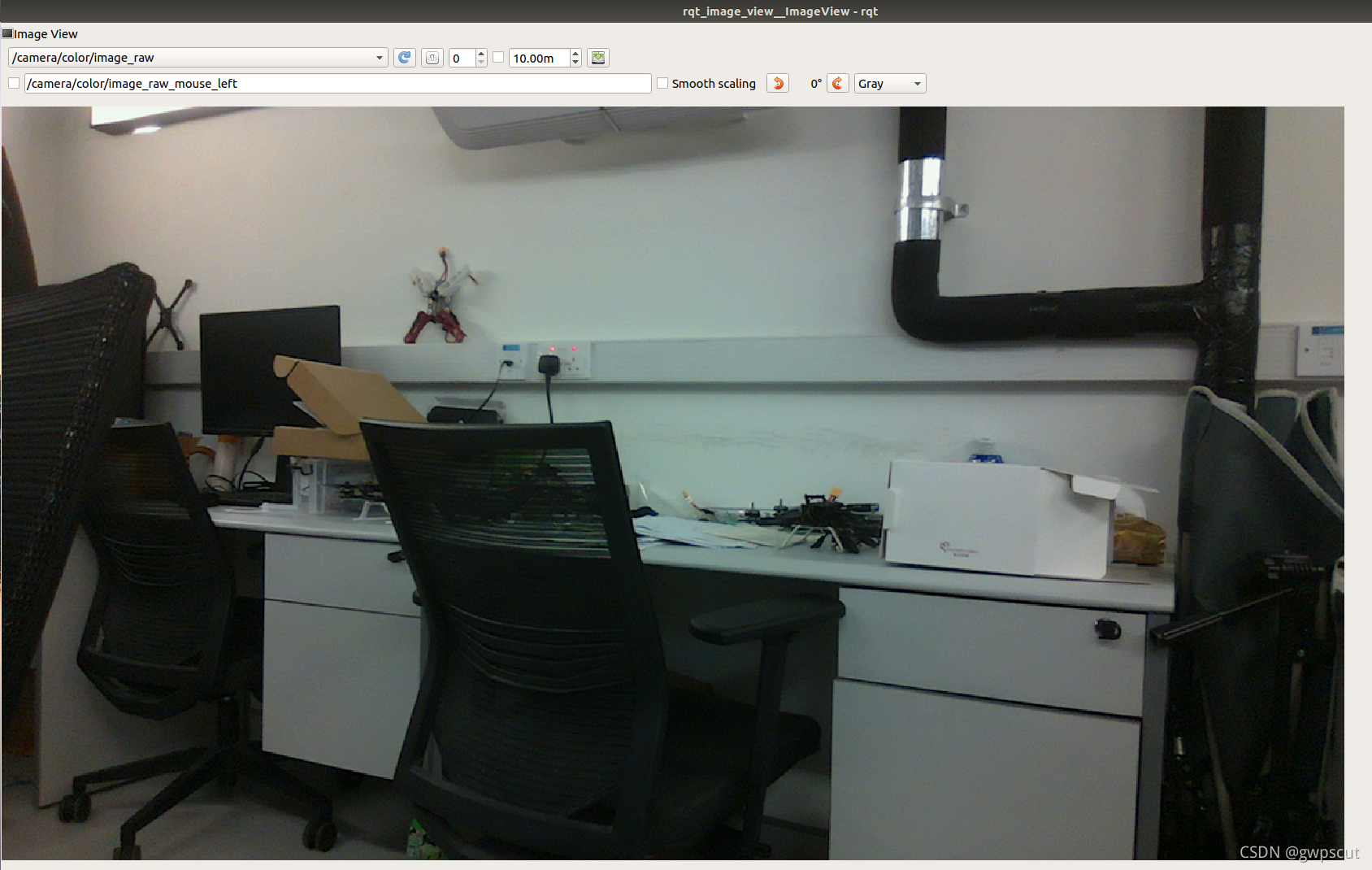
Task: Rotate image left with counter-clockwise icon
Action: coord(778,83)
